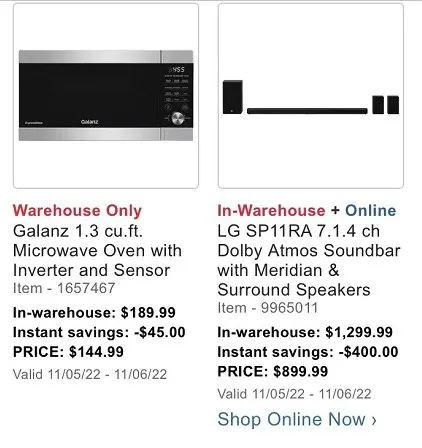Select item number 9965011
The width and height of the screenshot is (422, 448).
pyautogui.click(x=289, y=308)
